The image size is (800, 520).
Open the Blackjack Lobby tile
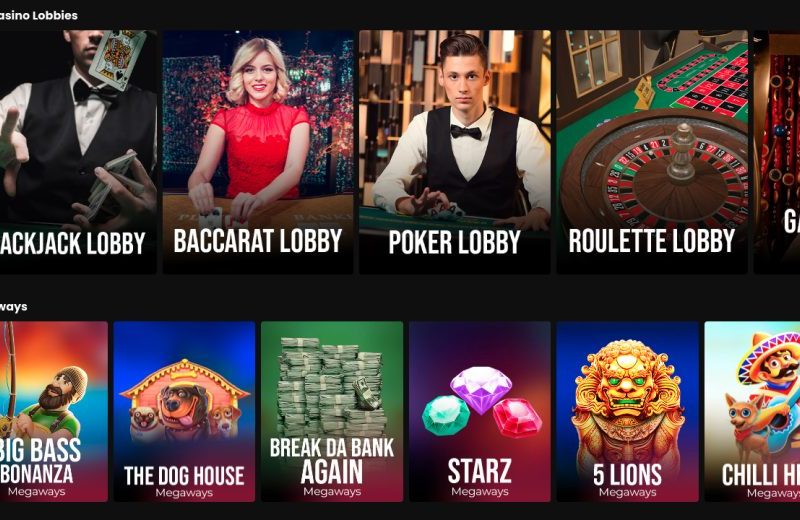78,152
